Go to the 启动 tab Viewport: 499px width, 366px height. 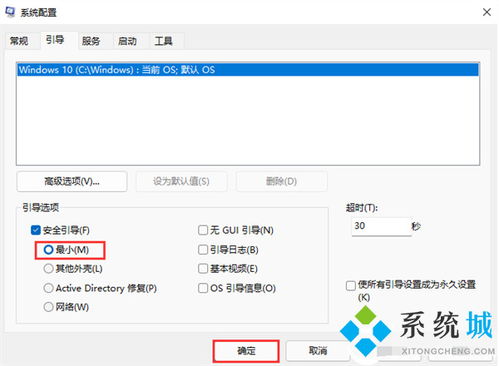tap(127, 41)
